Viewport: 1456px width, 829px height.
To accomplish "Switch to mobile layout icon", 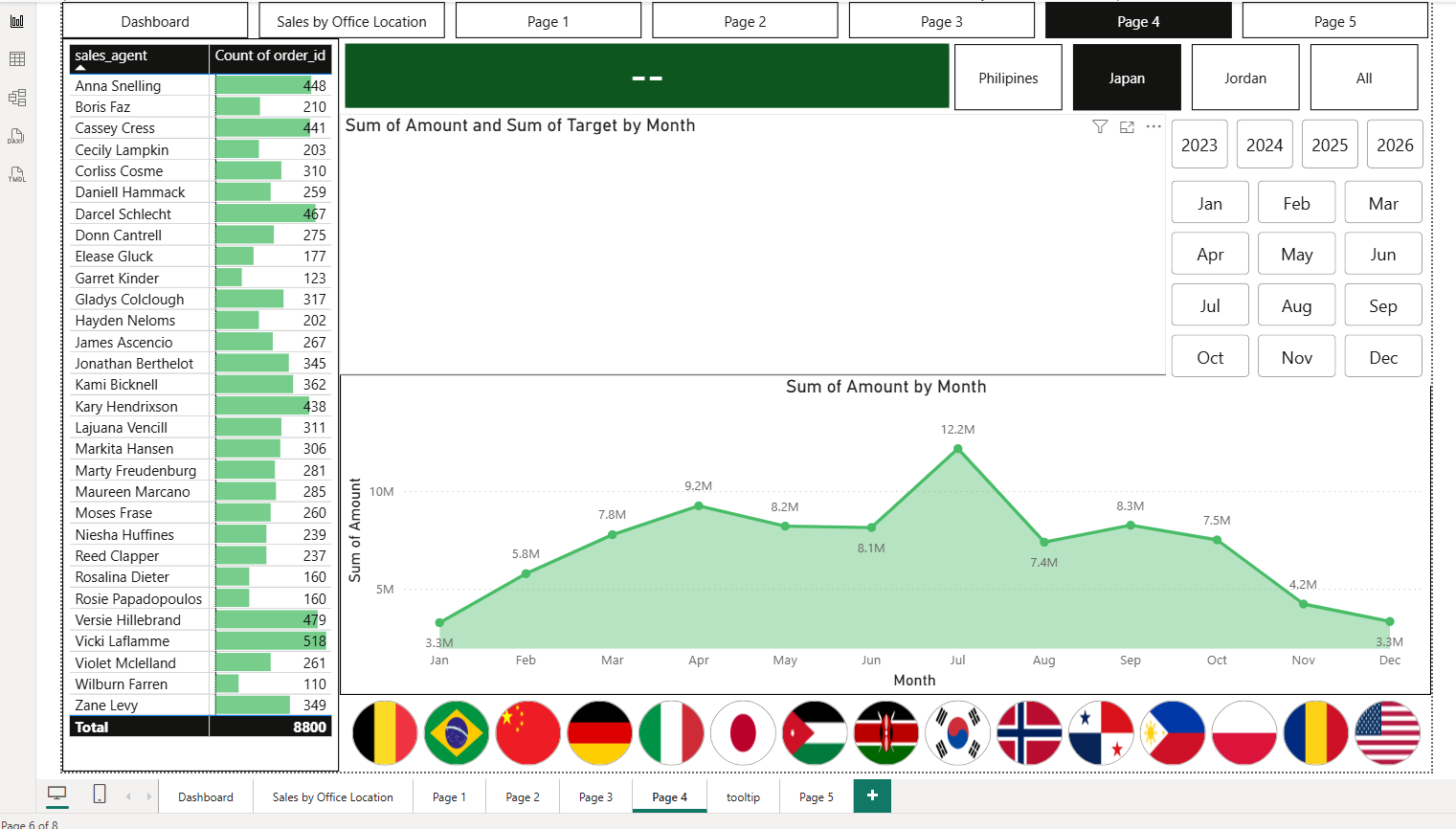I will [x=100, y=795].
